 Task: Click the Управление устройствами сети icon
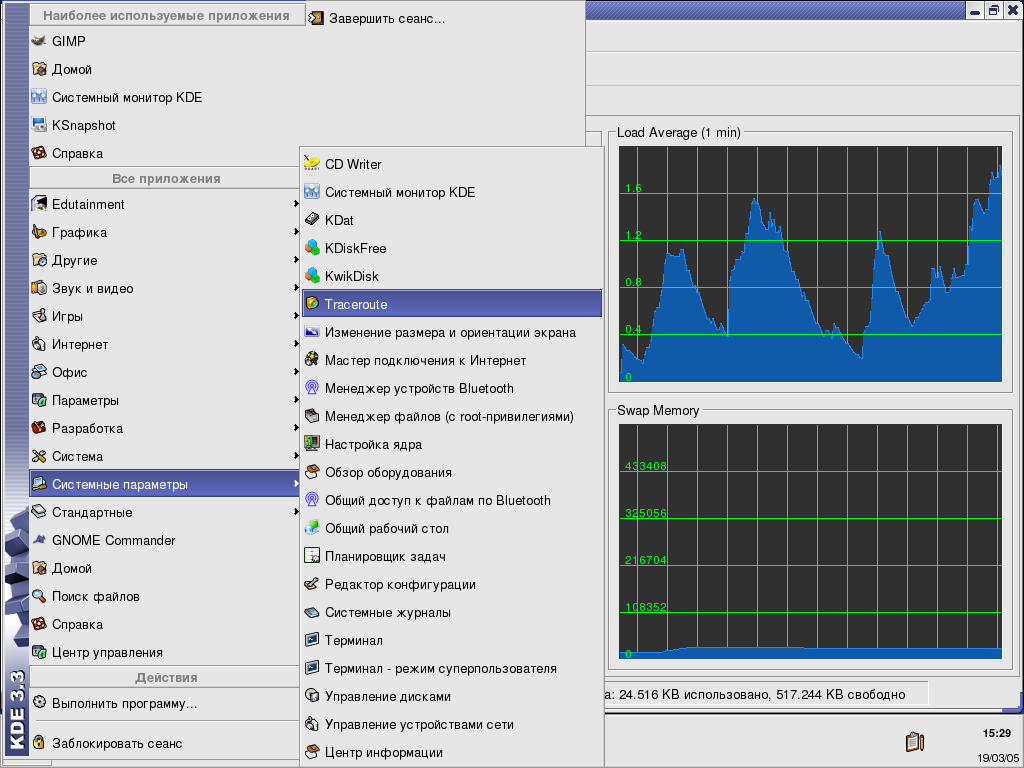[x=312, y=725]
